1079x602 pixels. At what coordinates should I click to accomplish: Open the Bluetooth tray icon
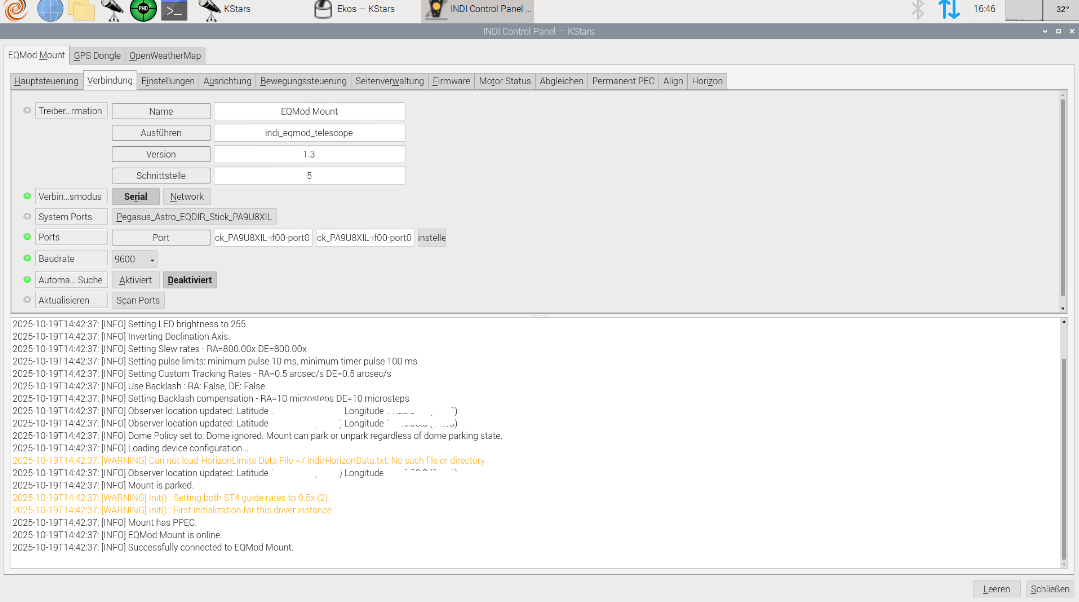(x=917, y=10)
